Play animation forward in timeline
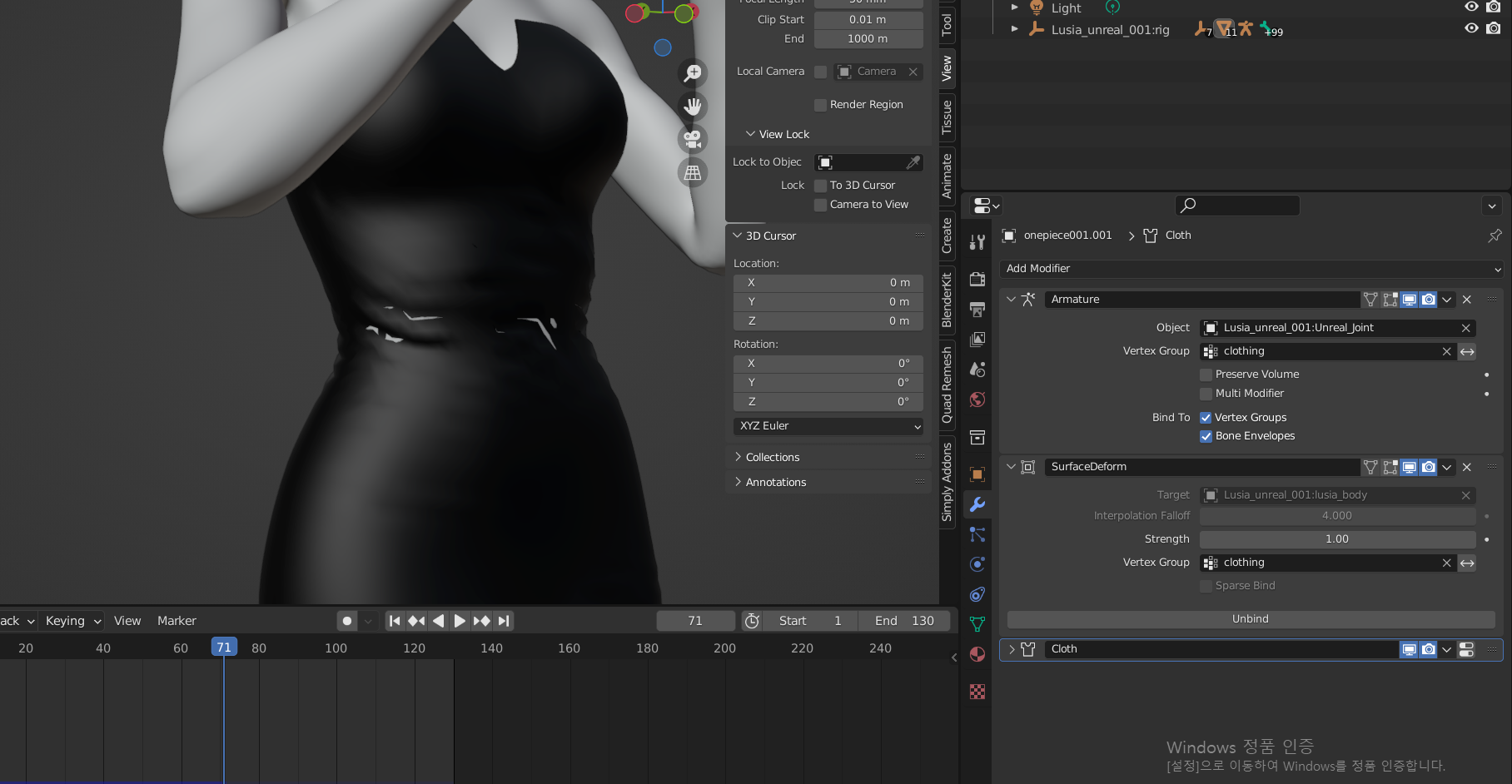The height and width of the screenshot is (784, 1512). pyautogui.click(x=460, y=621)
